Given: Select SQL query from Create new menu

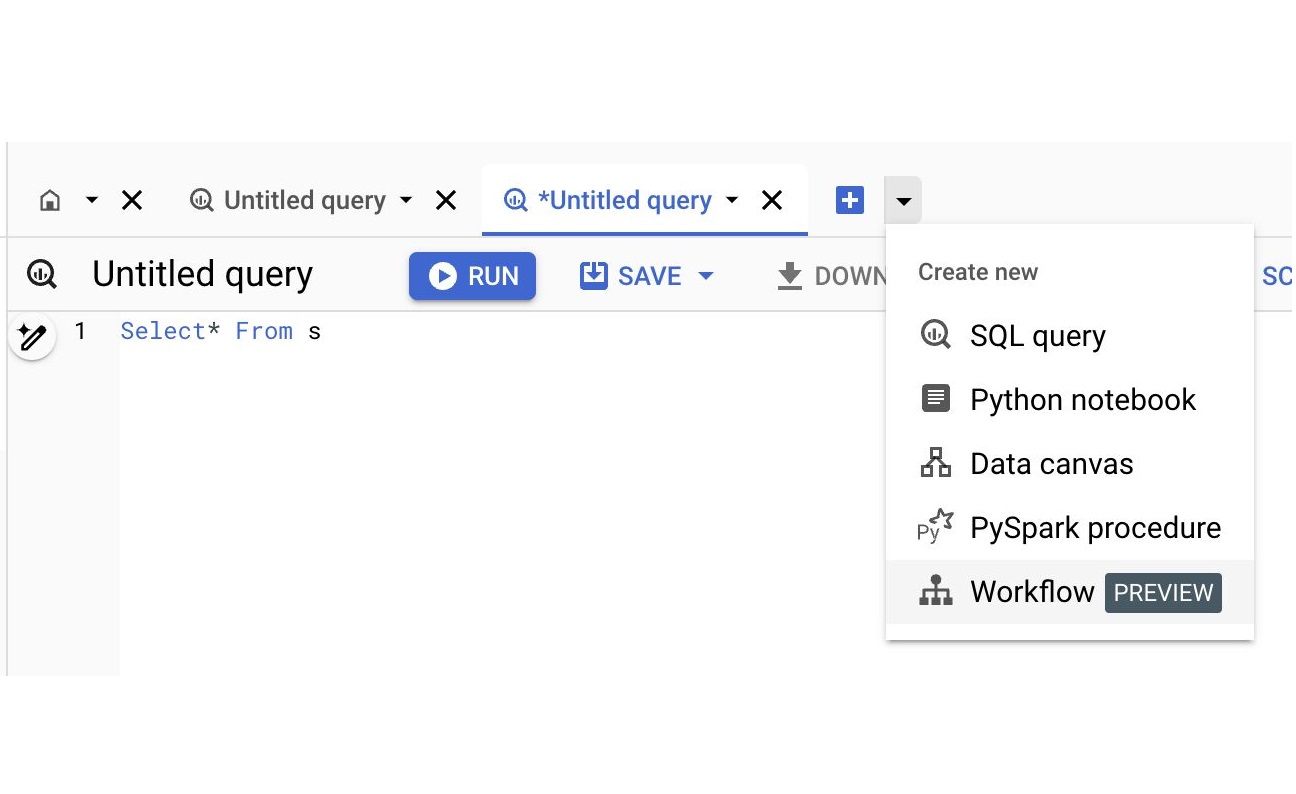Looking at the screenshot, I should pos(1037,335).
